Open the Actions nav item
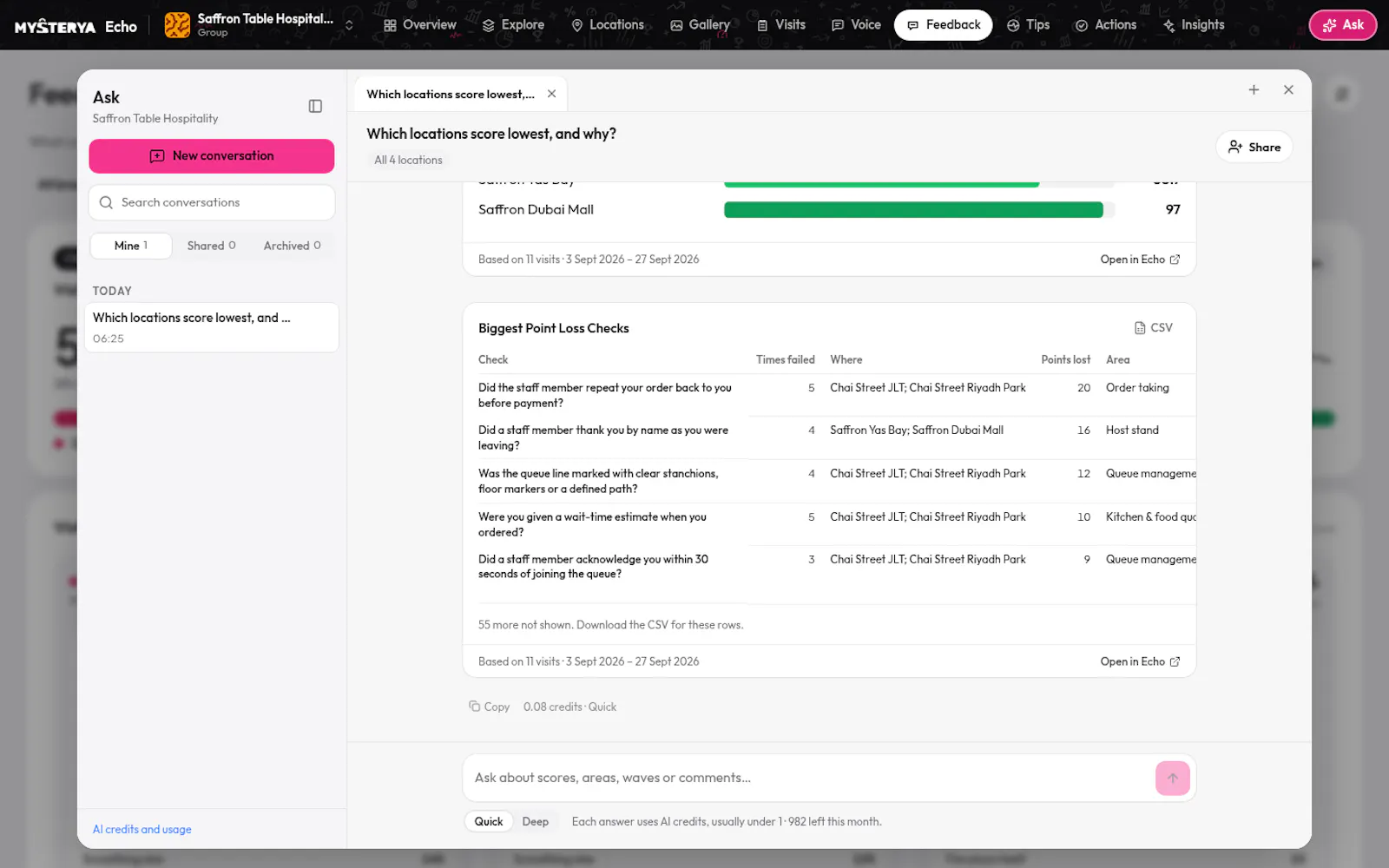The width and height of the screenshot is (1389, 868). pyautogui.click(x=1105, y=25)
